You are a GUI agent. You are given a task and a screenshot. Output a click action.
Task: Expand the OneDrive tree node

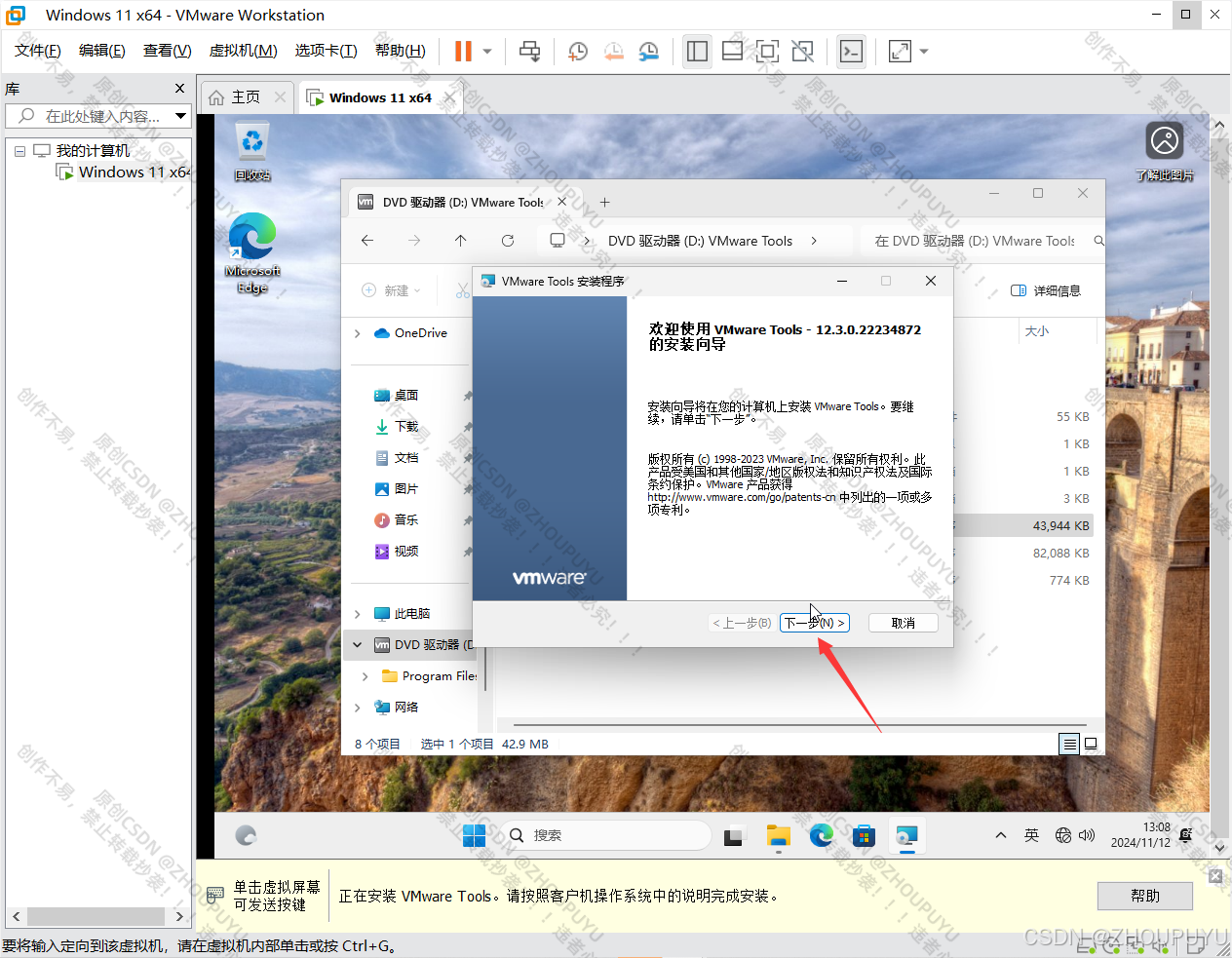(358, 333)
